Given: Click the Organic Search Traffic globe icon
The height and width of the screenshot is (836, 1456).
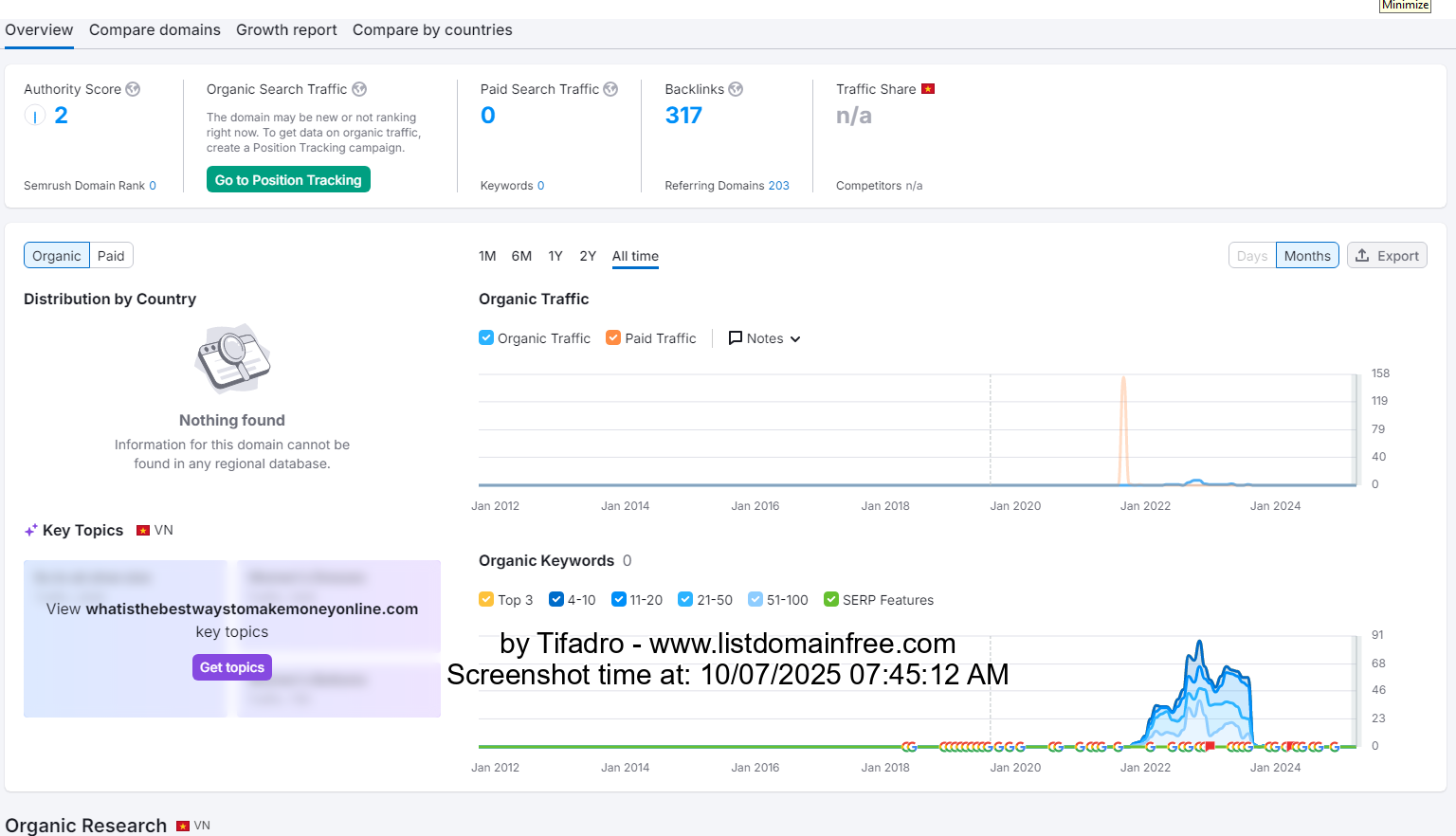Looking at the screenshot, I should [359, 89].
